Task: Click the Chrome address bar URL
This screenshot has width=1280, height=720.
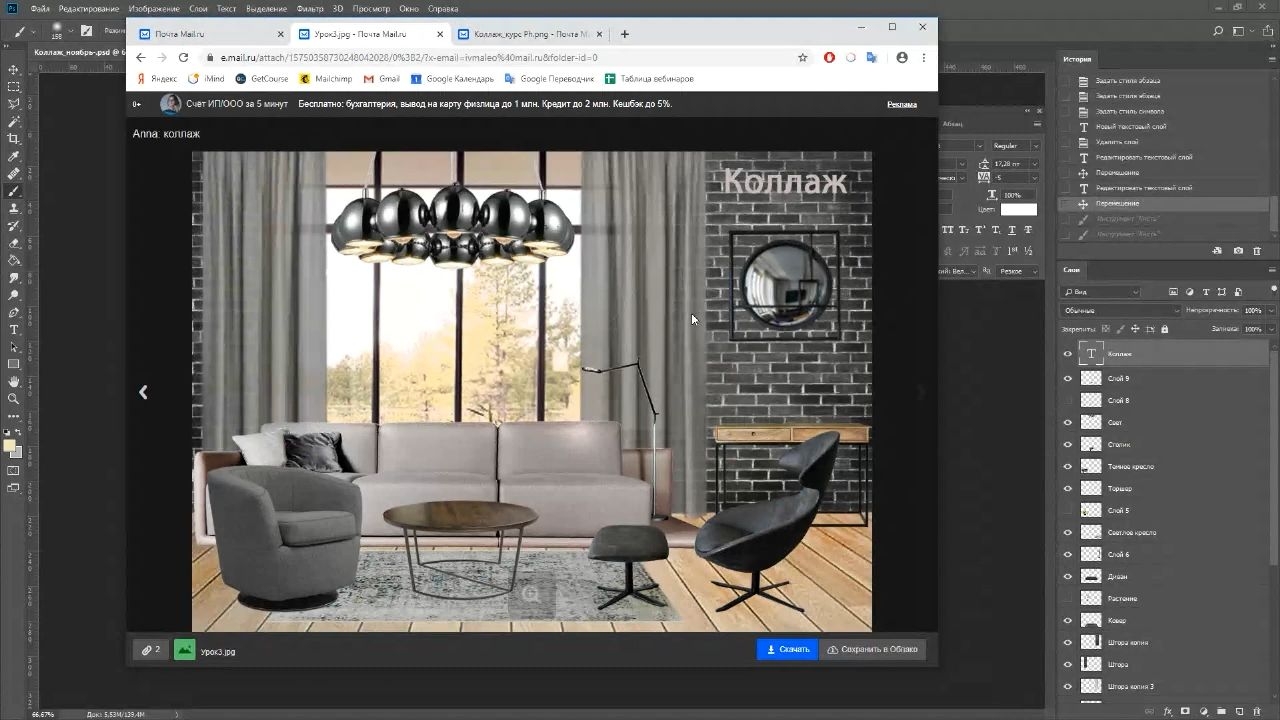Action: click(x=409, y=58)
